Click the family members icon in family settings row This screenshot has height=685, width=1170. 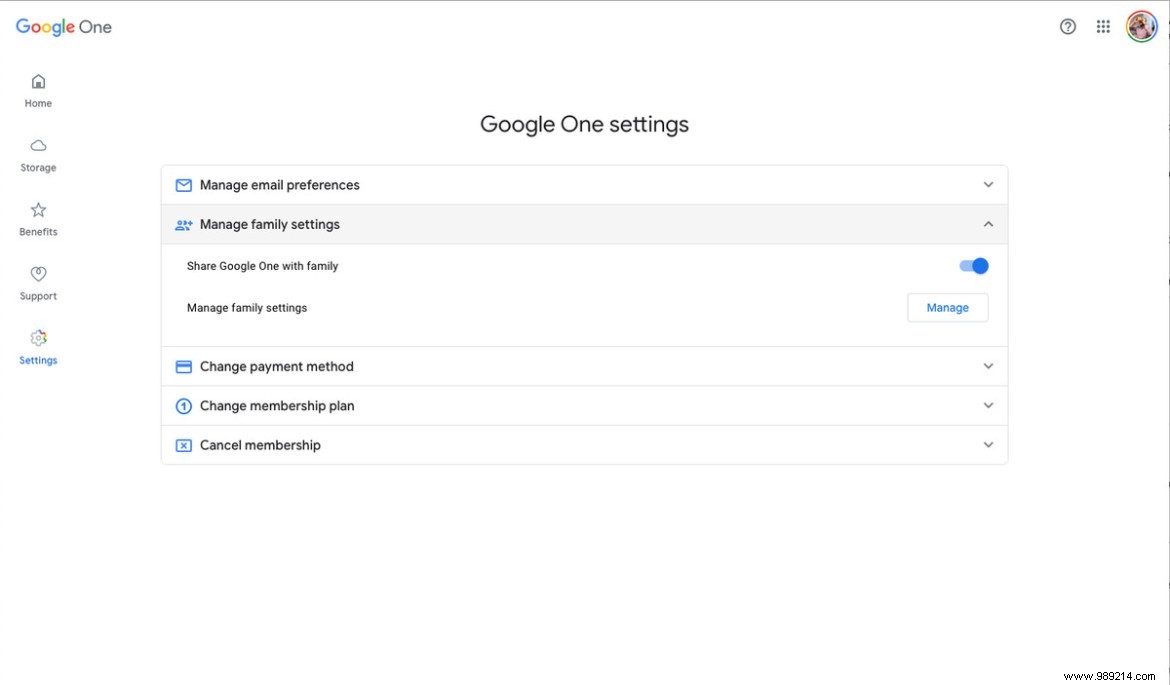click(x=183, y=224)
